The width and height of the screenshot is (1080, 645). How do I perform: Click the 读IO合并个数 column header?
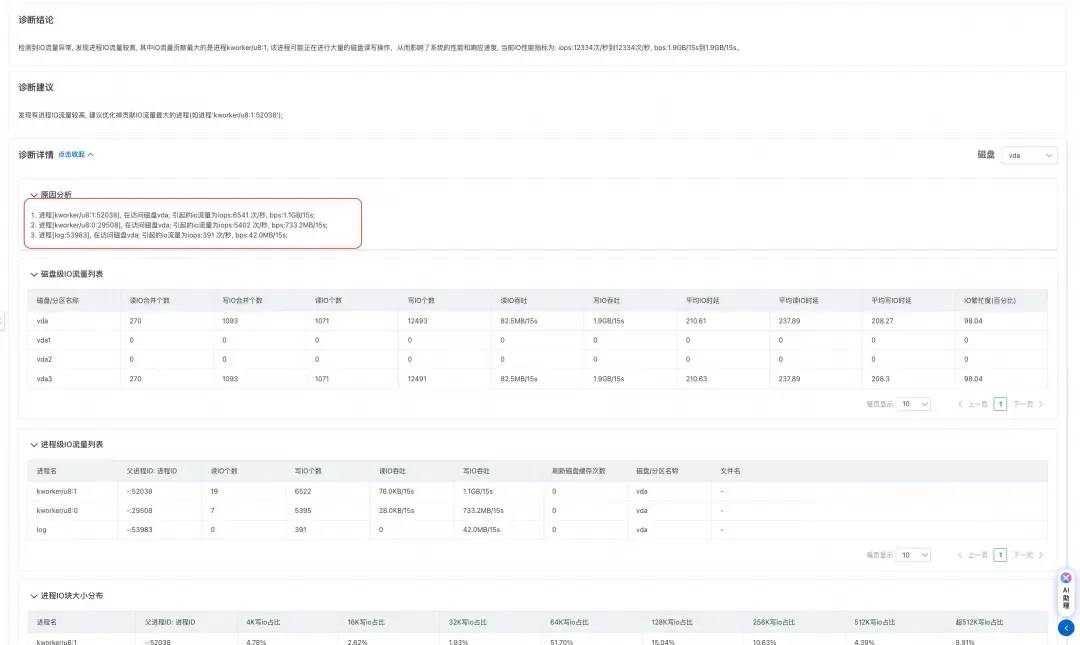click(149, 300)
